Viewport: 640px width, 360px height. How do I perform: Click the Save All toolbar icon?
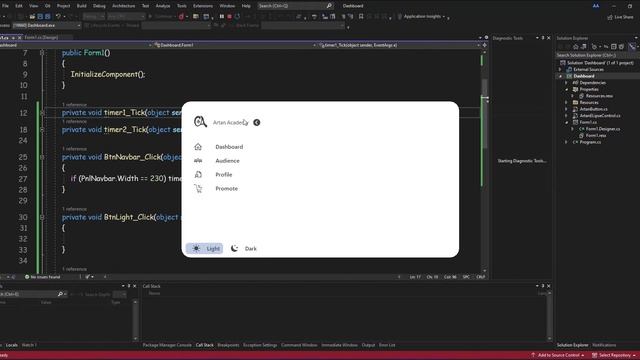[48, 16]
